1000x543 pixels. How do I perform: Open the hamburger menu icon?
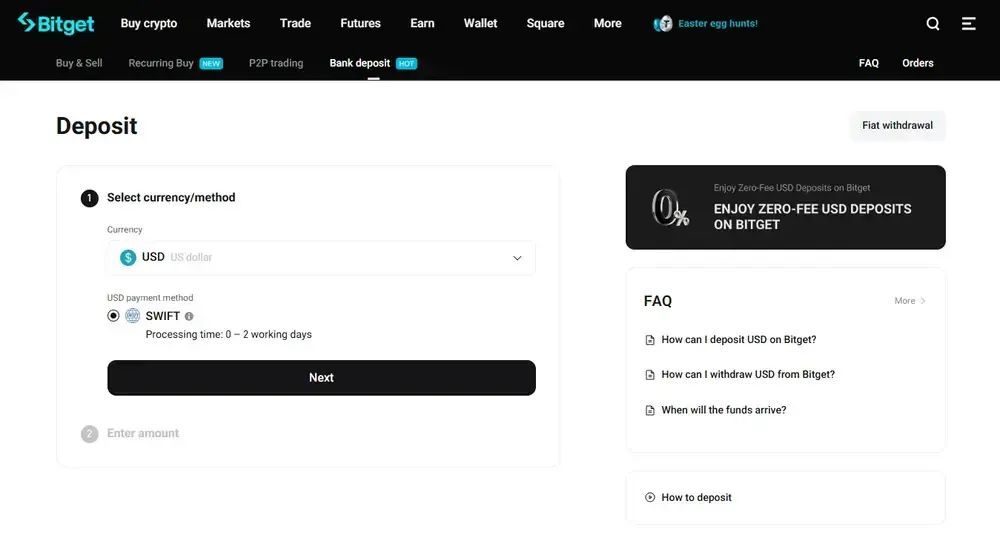pos(969,23)
